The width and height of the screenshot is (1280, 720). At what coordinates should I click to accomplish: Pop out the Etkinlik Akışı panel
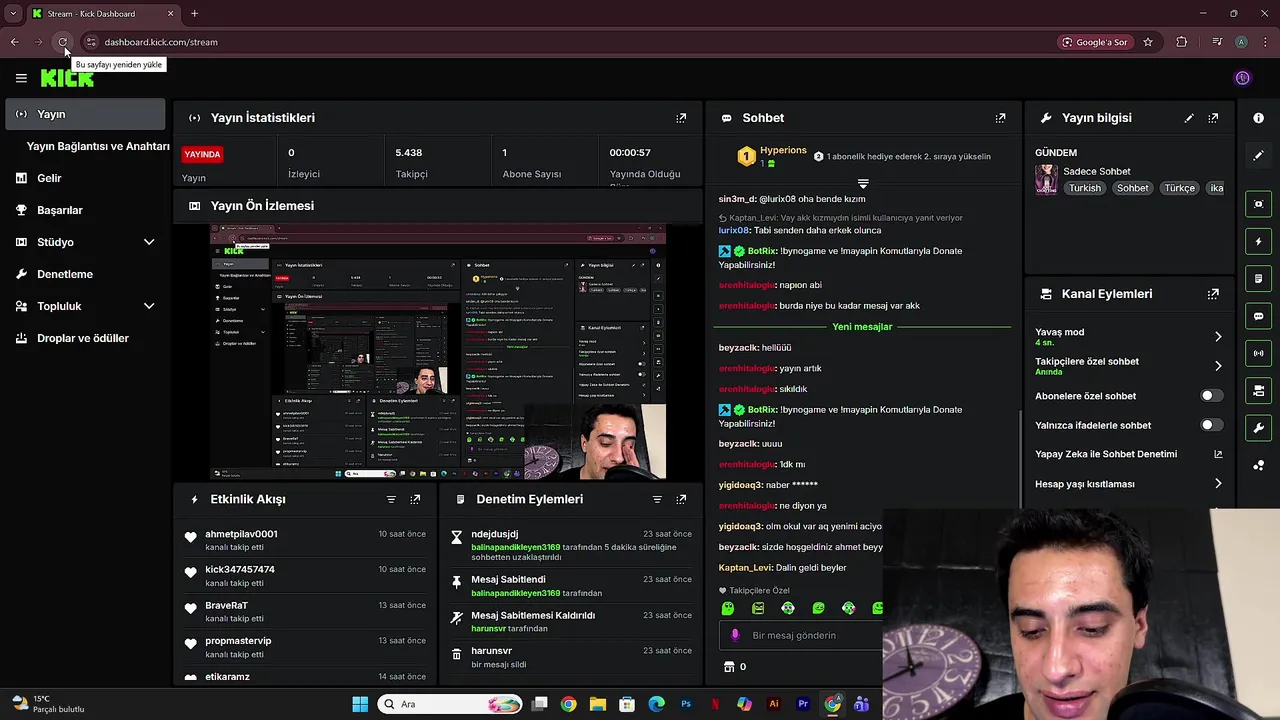[415, 499]
